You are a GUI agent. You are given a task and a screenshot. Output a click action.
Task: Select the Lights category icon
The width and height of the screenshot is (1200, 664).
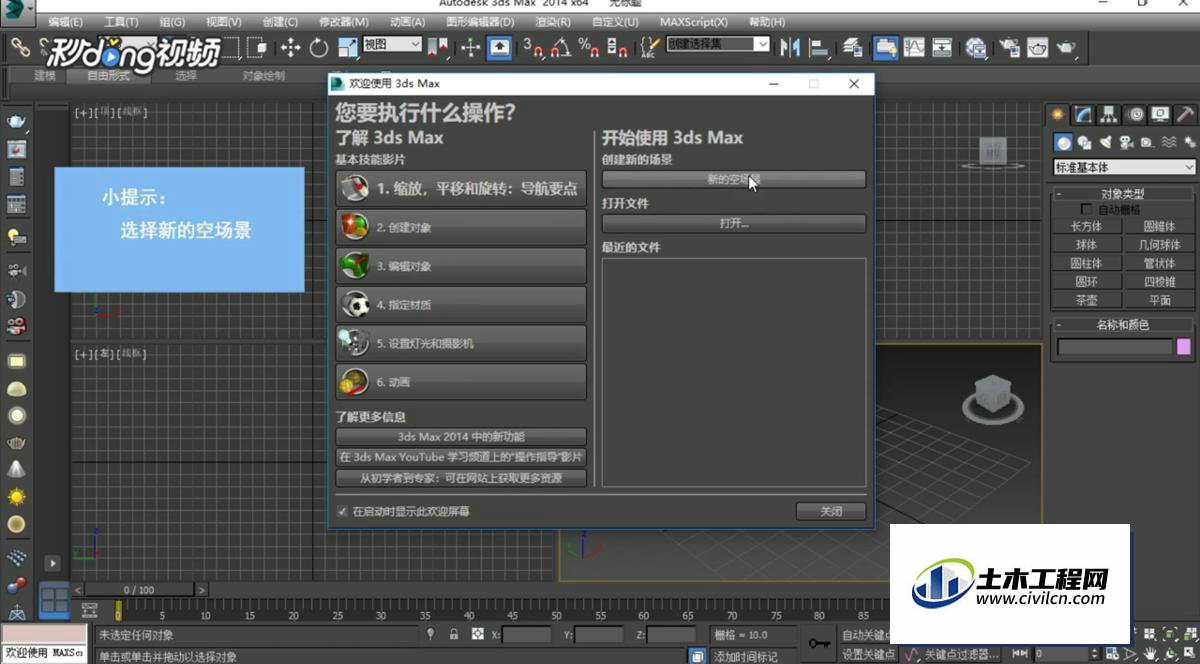pyautogui.click(x=1105, y=142)
